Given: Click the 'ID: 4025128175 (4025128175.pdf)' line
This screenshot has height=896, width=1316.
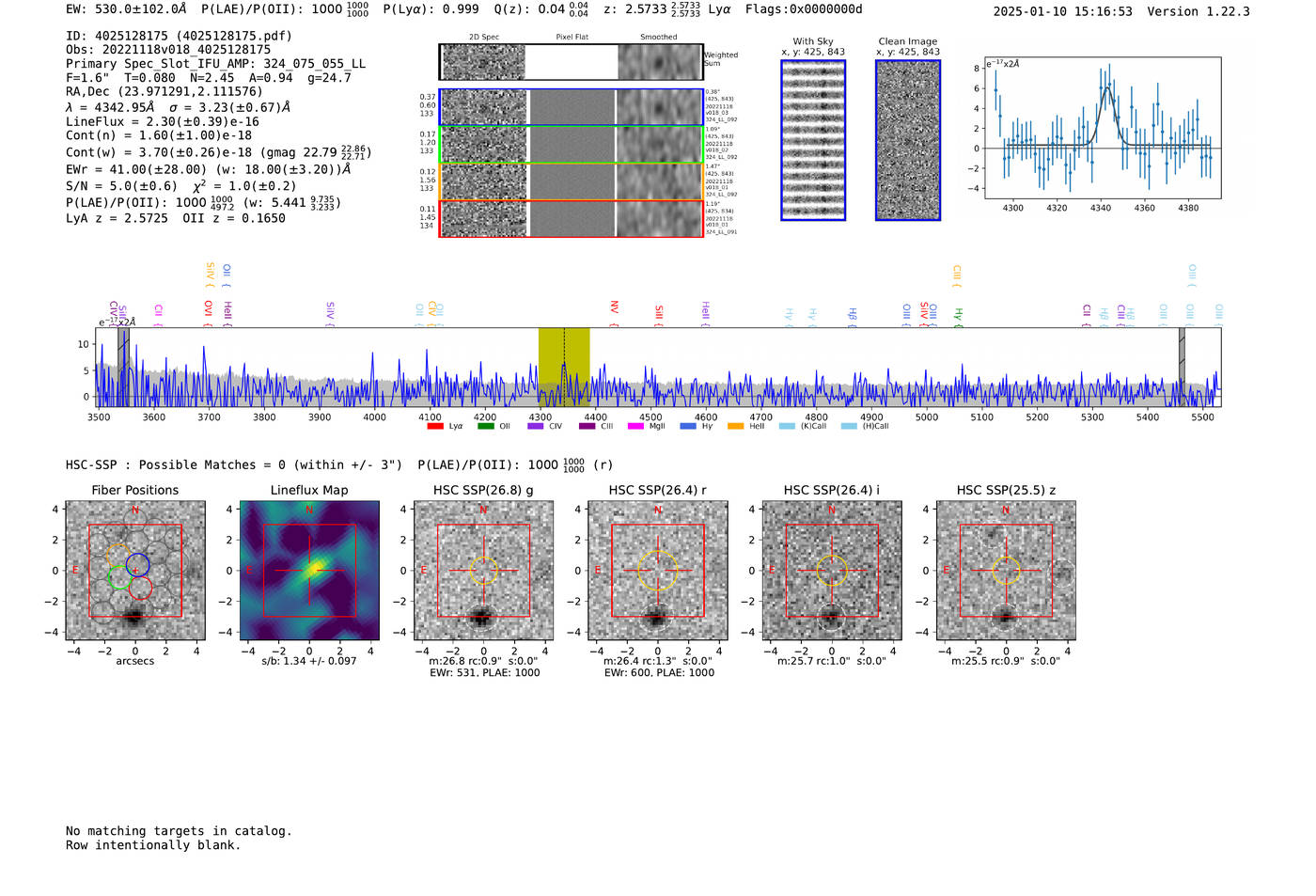Looking at the screenshot, I should coord(179,36).
